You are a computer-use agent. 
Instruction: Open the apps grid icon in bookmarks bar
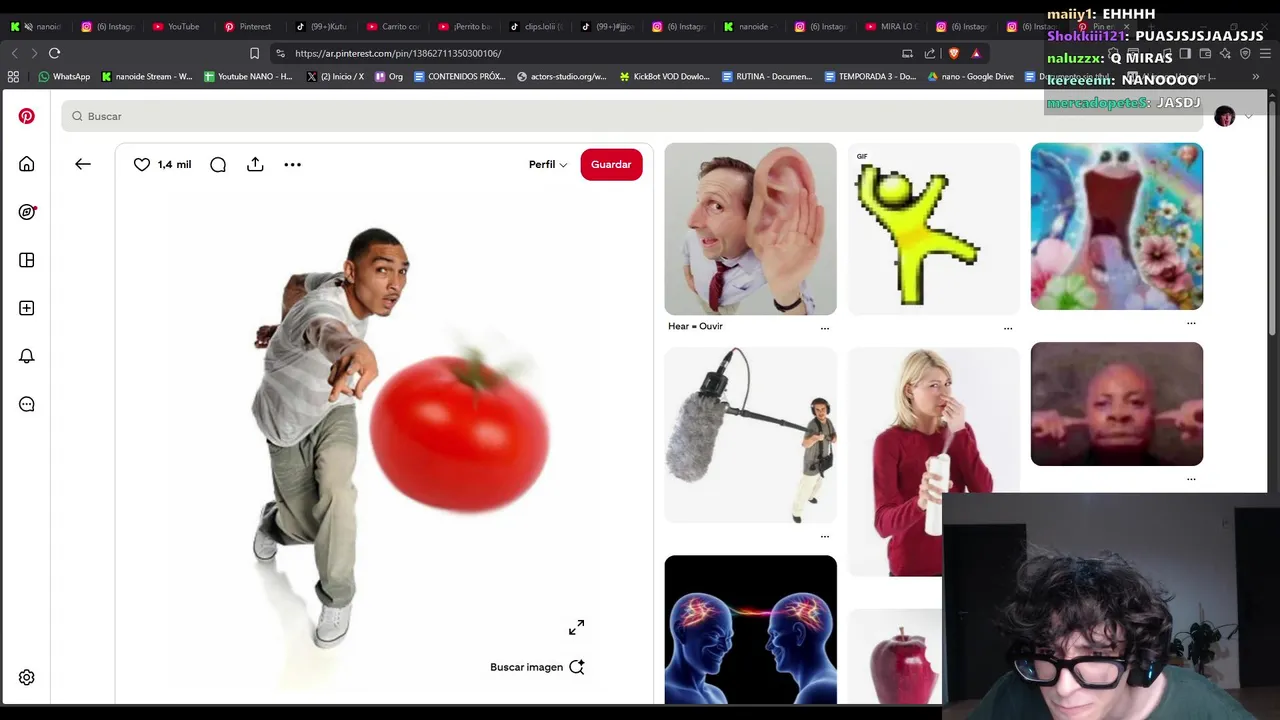tap(13, 76)
